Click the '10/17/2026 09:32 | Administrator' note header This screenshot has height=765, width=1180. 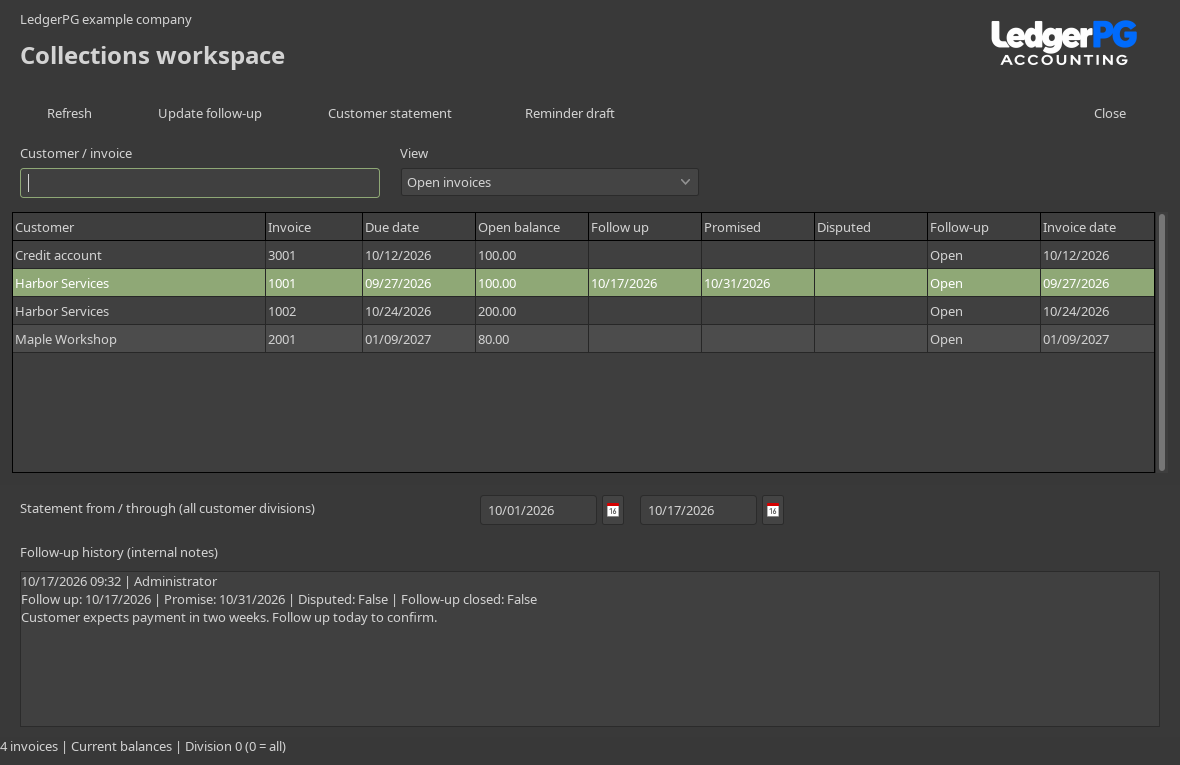pos(119,581)
